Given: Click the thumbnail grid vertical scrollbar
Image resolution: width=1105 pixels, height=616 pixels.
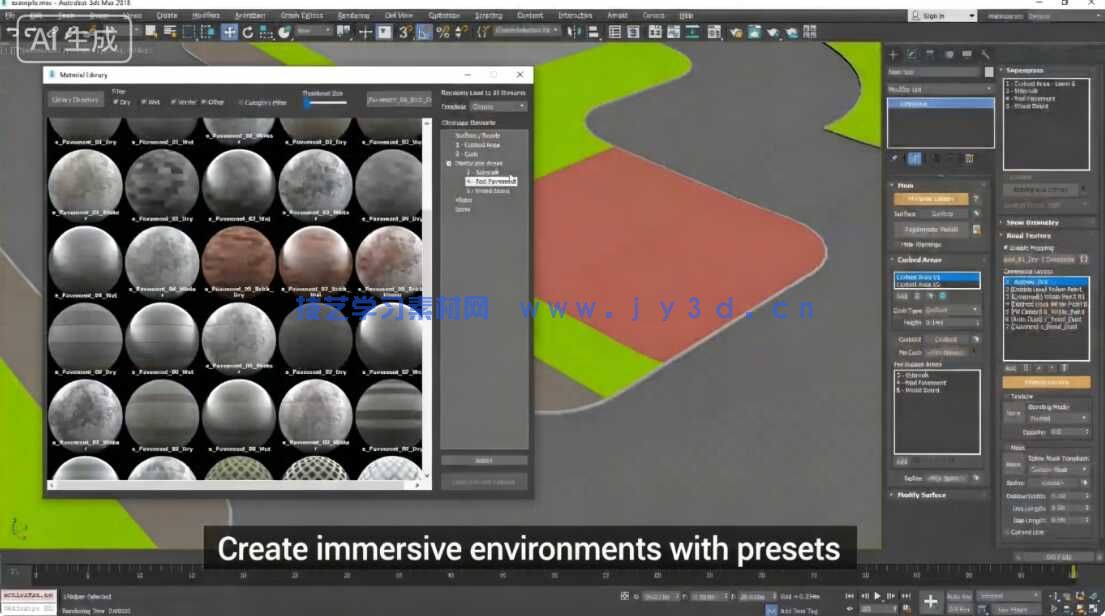Looking at the screenshot, I should [x=426, y=300].
